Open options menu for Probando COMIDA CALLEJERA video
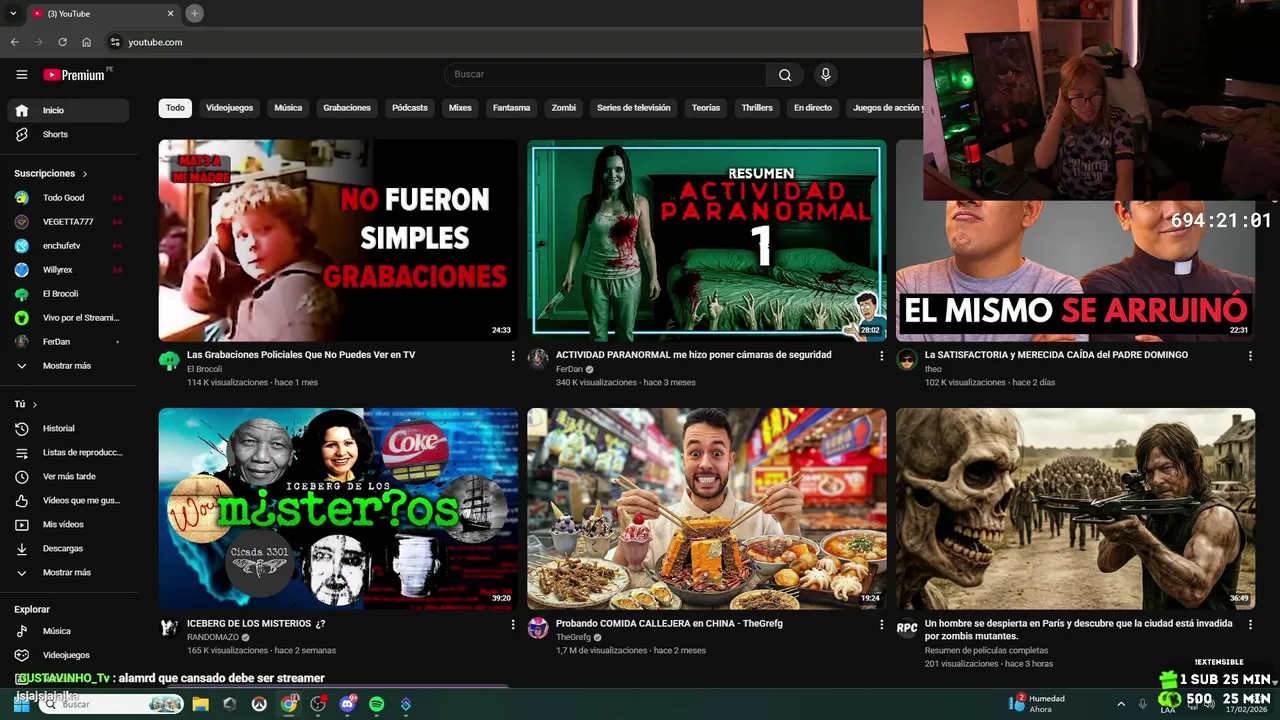This screenshot has height=720, width=1280. 881,625
